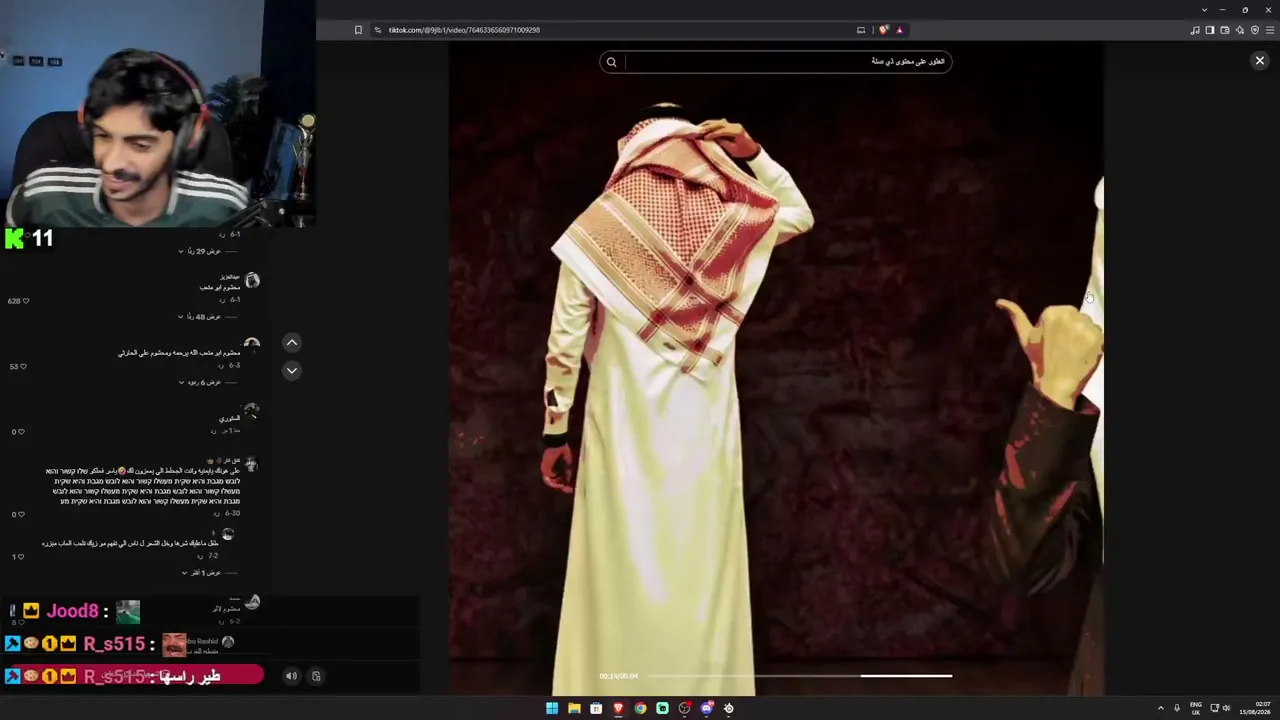1280x720 pixels.
Task: Open the tab search dropdown chevron
Action: coord(1204,10)
